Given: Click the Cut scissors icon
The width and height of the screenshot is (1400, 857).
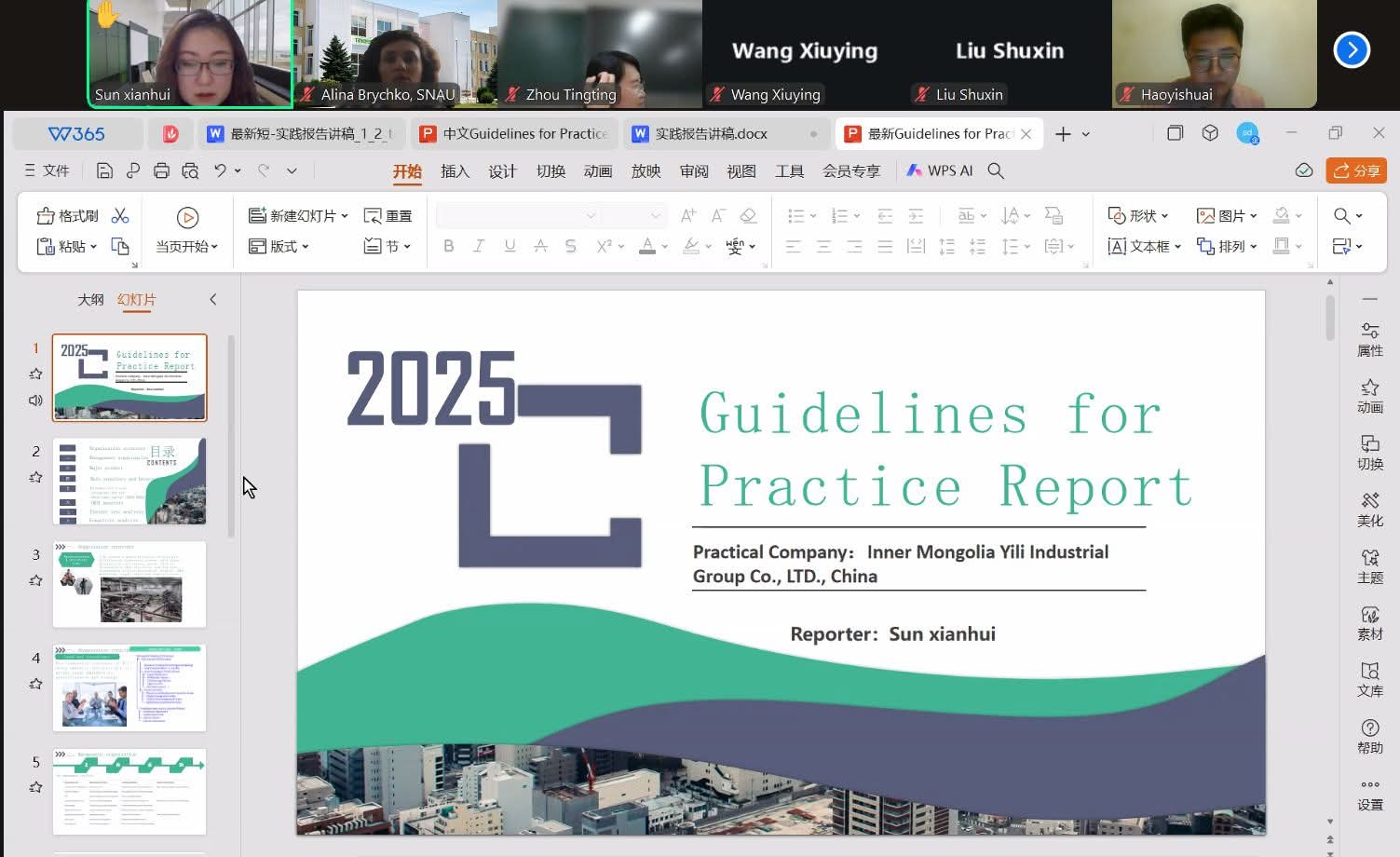Looking at the screenshot, I should click(x=120, y=216).
